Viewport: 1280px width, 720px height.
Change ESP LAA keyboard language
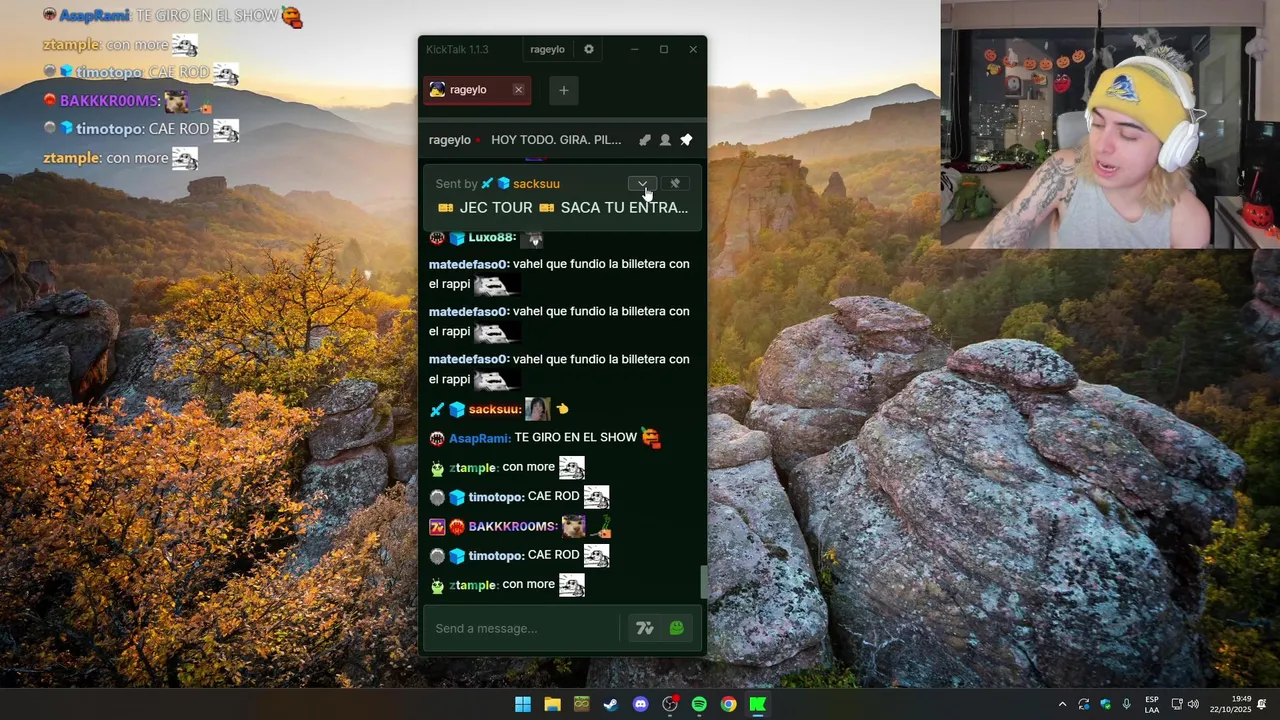click(1152, 704)
